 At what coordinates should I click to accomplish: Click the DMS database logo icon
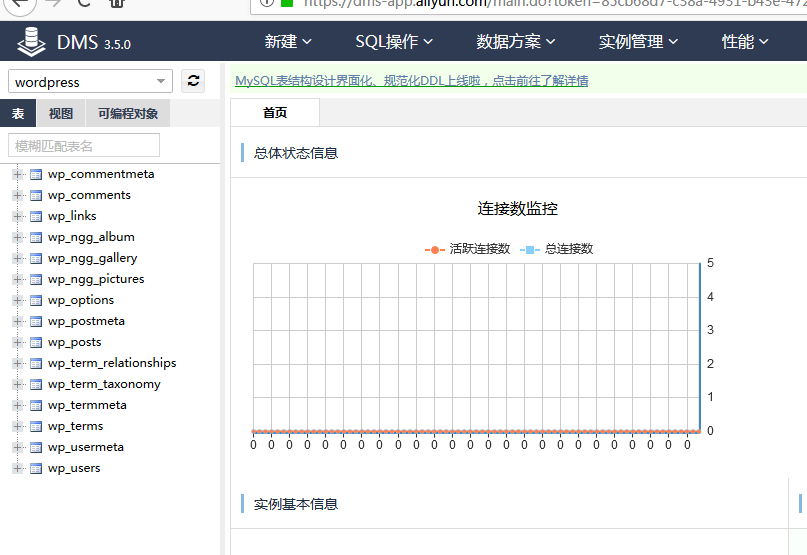(x=31, y=41)
